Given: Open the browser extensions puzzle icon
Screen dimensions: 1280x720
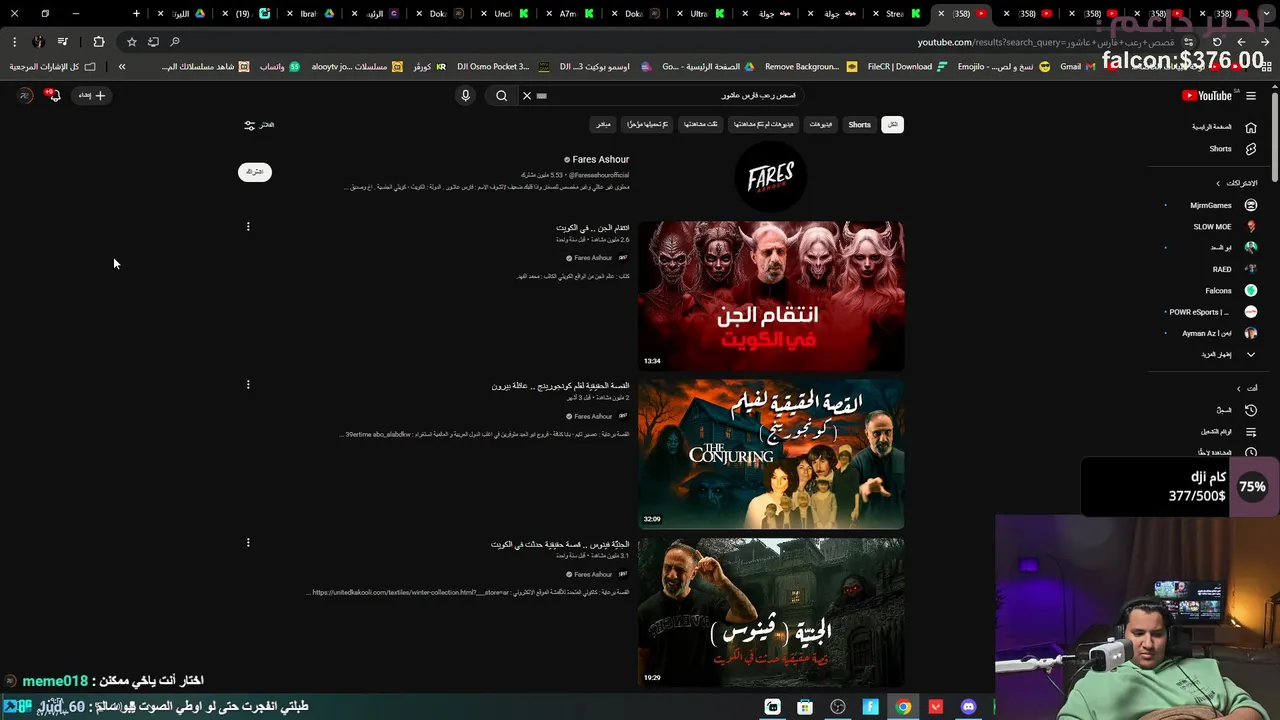Looking at the screenshot, I should (98, 42).
